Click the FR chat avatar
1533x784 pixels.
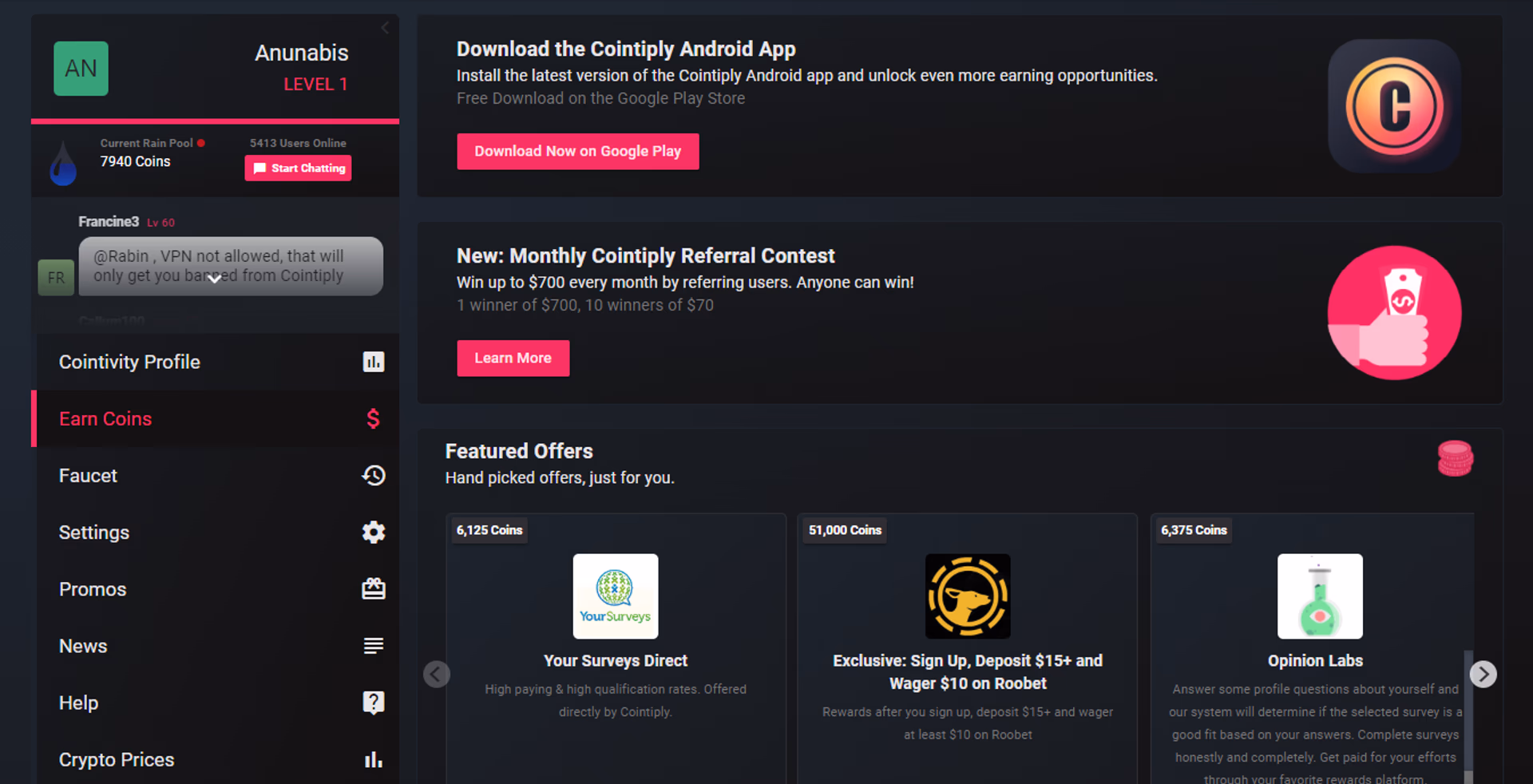(x=56, y=278)
